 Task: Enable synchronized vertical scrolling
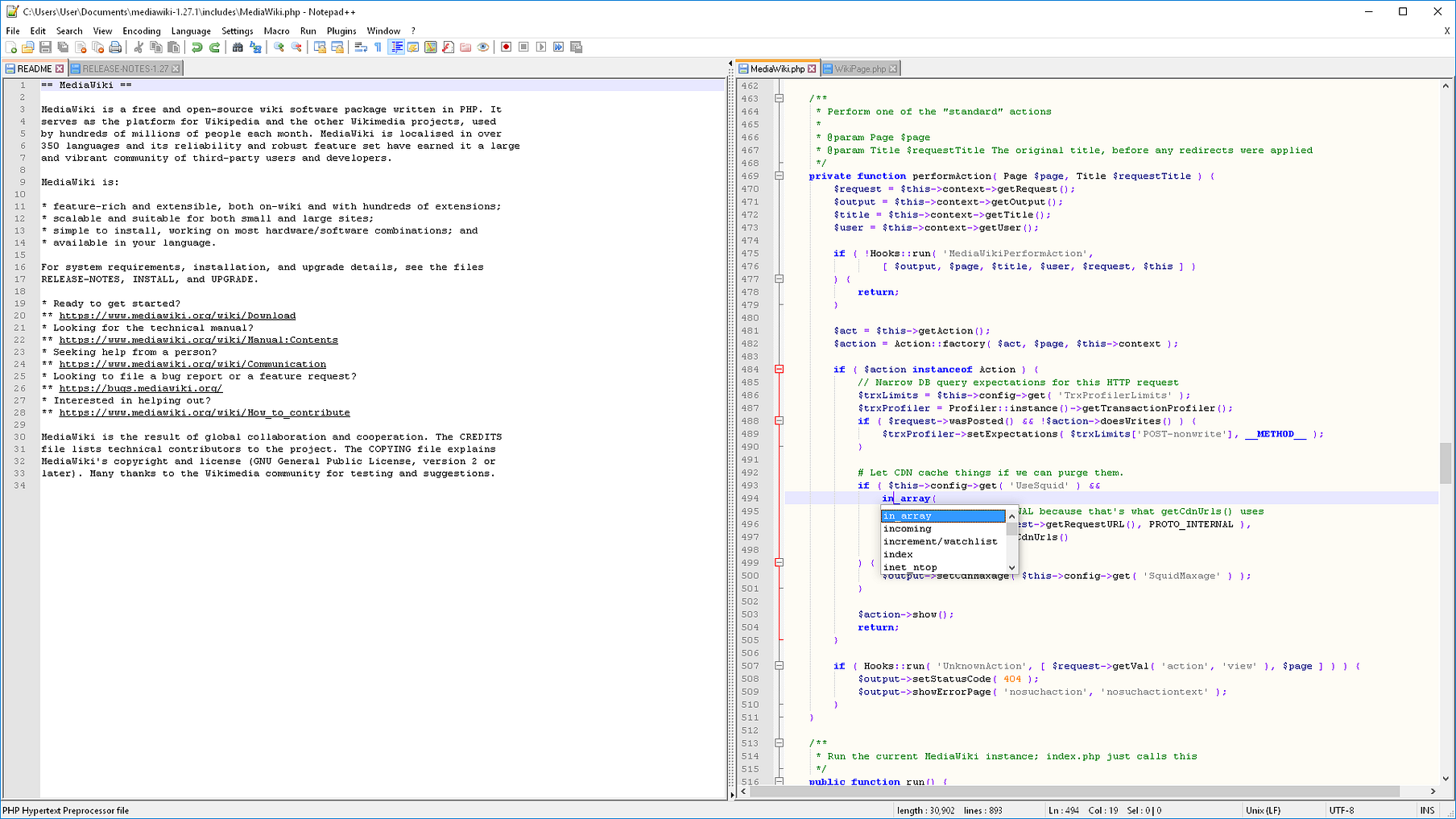[321, 47]
